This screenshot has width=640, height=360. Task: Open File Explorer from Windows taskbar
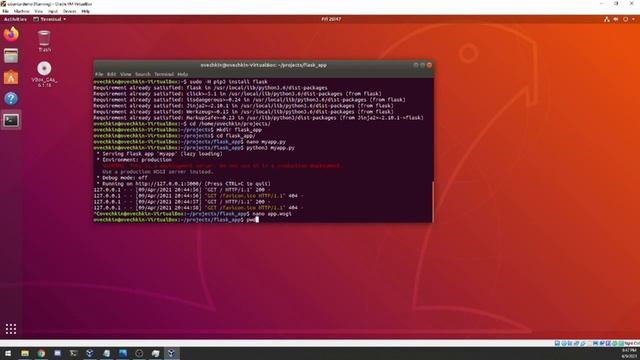click(x=24, y=353)
